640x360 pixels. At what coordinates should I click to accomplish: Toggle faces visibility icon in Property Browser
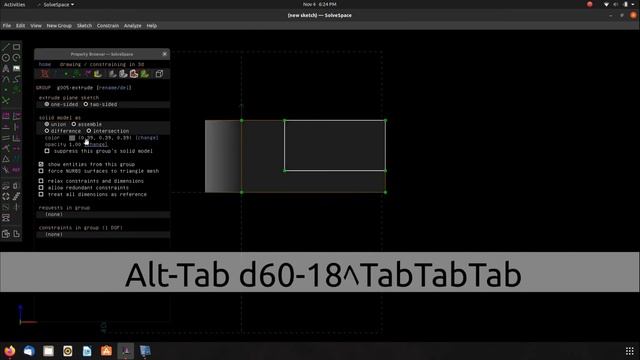(98, 73)
